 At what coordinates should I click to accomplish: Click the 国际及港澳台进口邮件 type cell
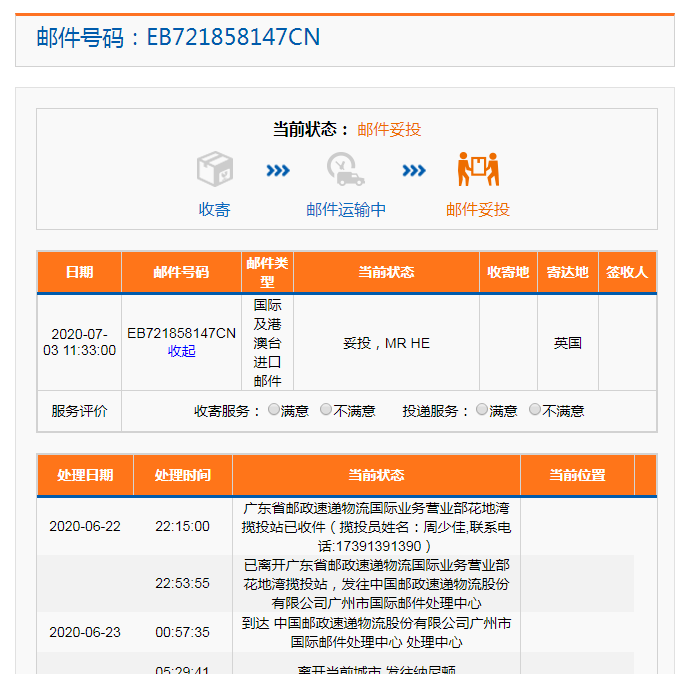(268, 343)
